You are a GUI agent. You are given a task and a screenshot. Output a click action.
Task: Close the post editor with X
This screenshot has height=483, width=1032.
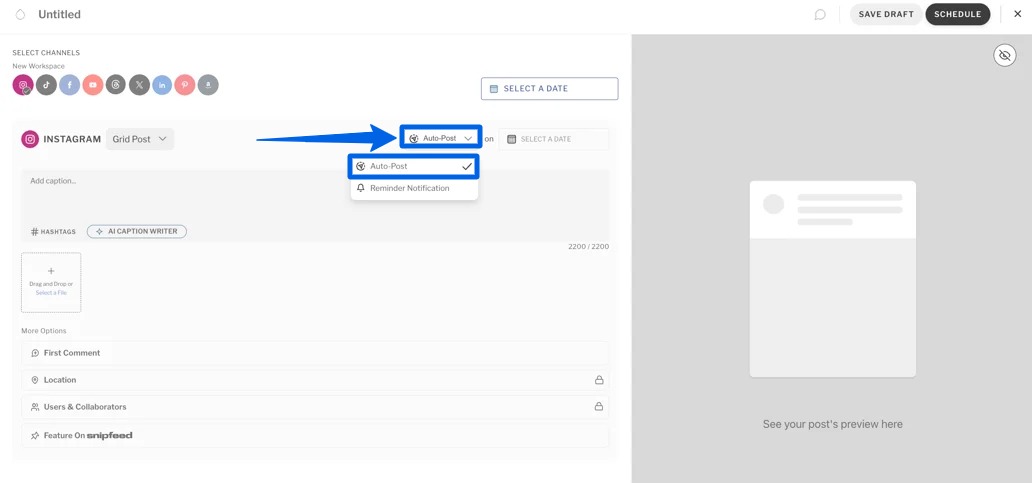pos(1018,14)
